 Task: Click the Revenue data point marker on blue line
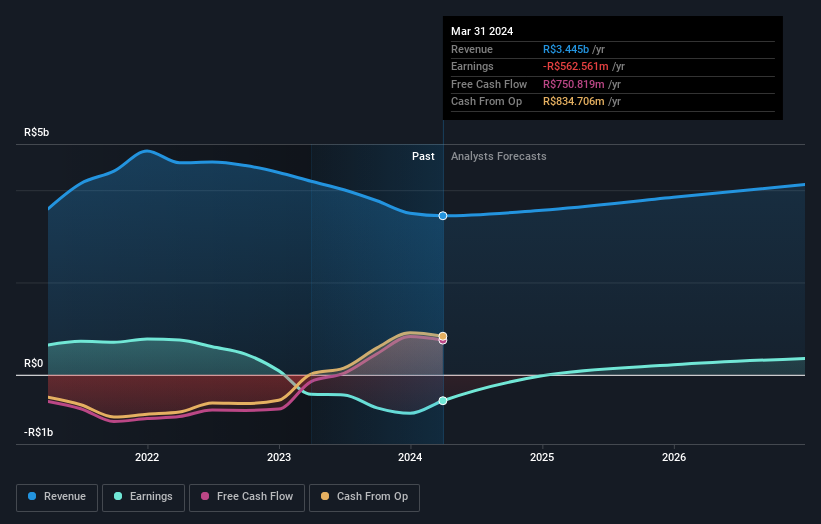coord(443,216)
